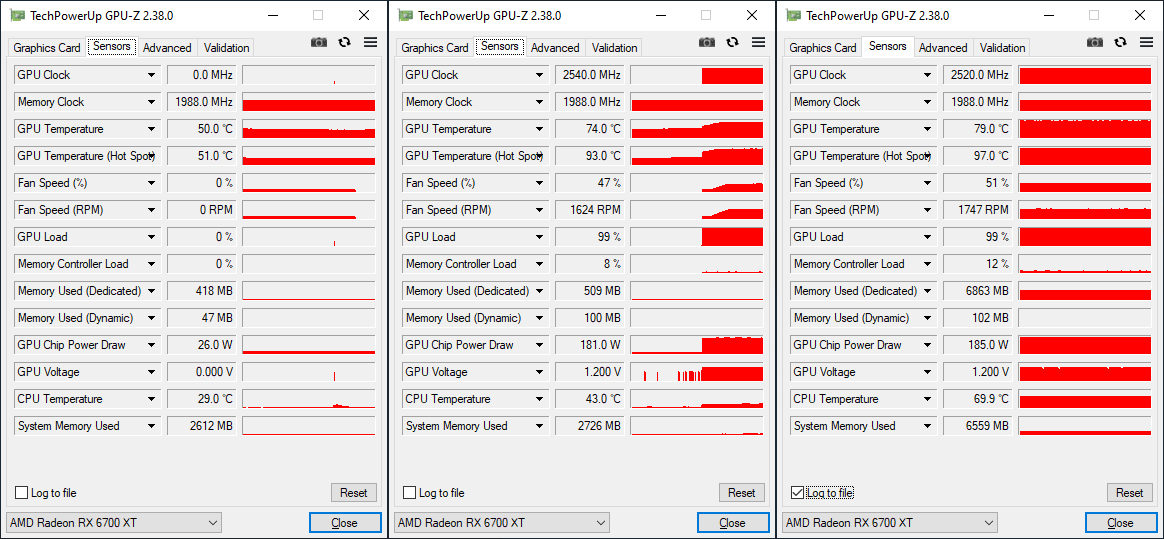Screen dimensions: 1164x539
Task: Open GPU Load dropdown in right window
Action: point(928,237)
